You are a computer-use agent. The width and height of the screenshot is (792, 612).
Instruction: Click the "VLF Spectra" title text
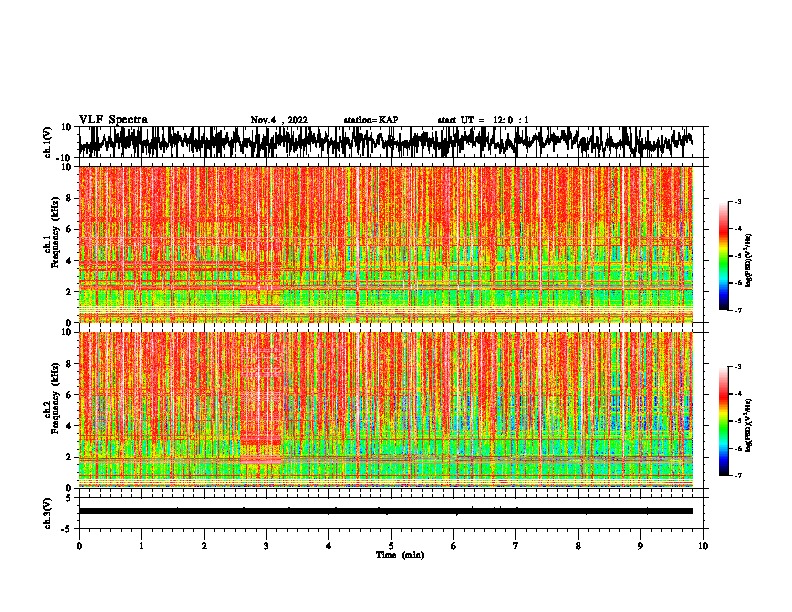click(x=113, y=119)
